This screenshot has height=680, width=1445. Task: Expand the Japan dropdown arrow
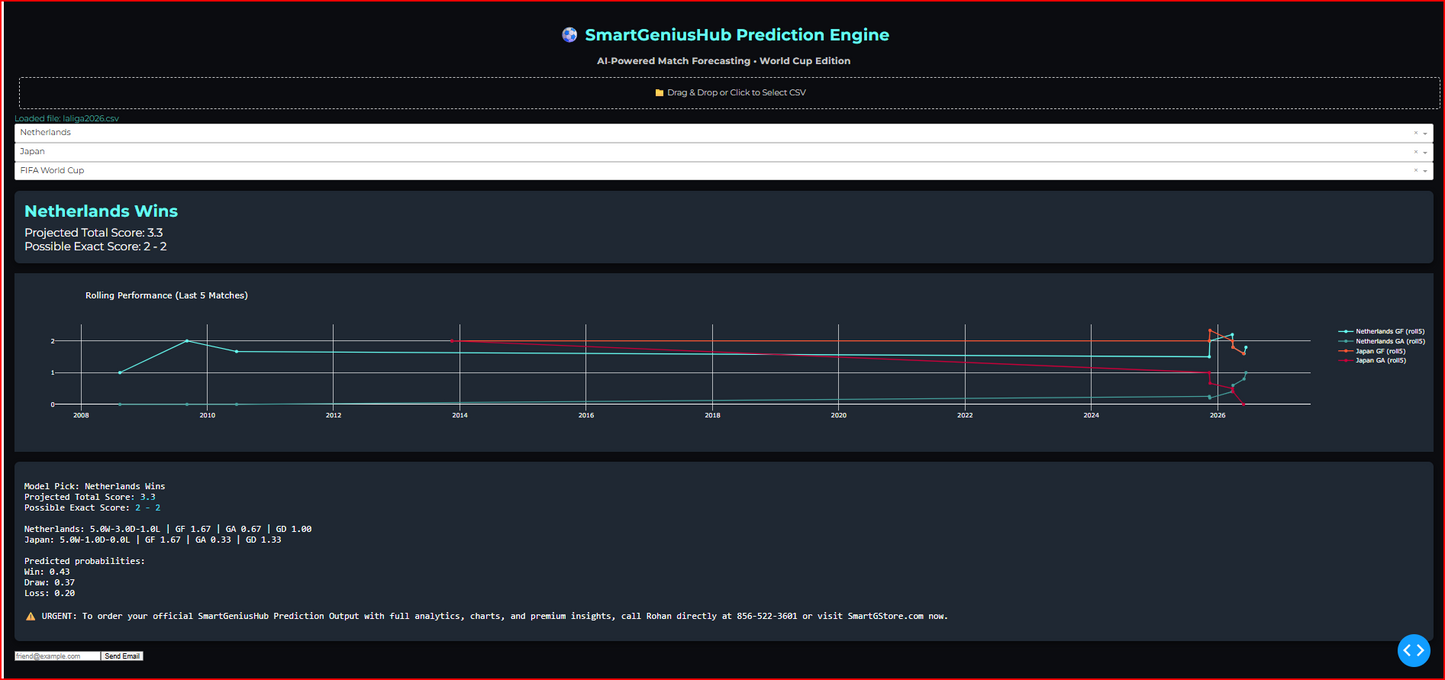[x=1425, y=152]
